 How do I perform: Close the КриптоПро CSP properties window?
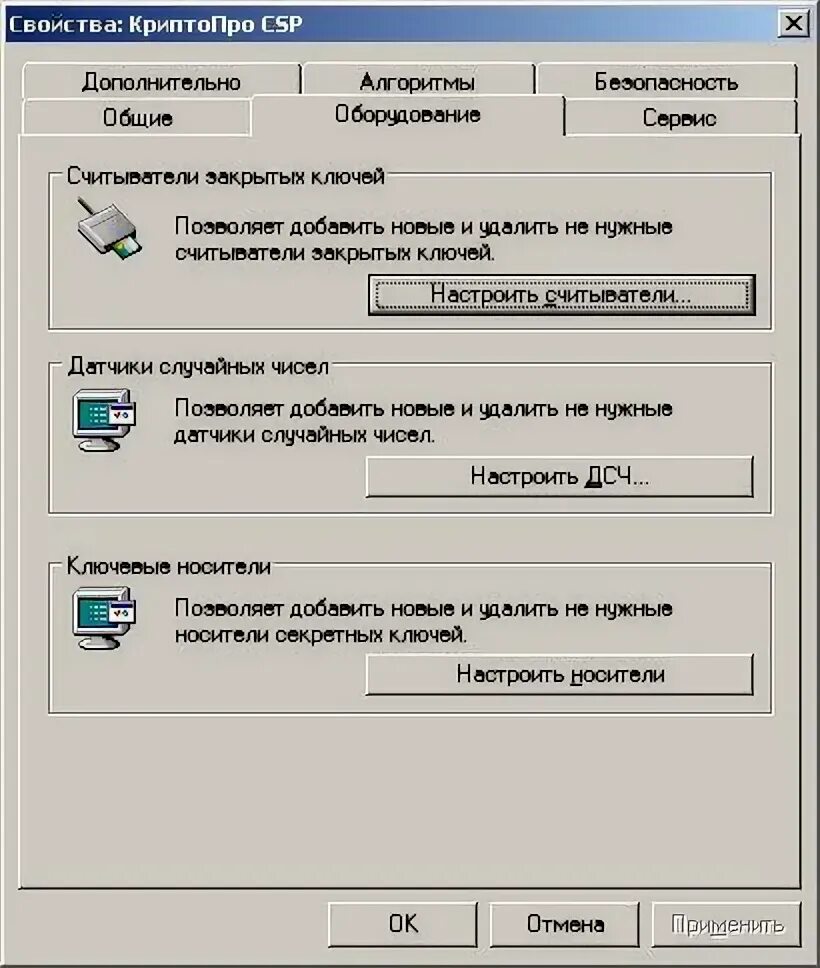point(793,24)
